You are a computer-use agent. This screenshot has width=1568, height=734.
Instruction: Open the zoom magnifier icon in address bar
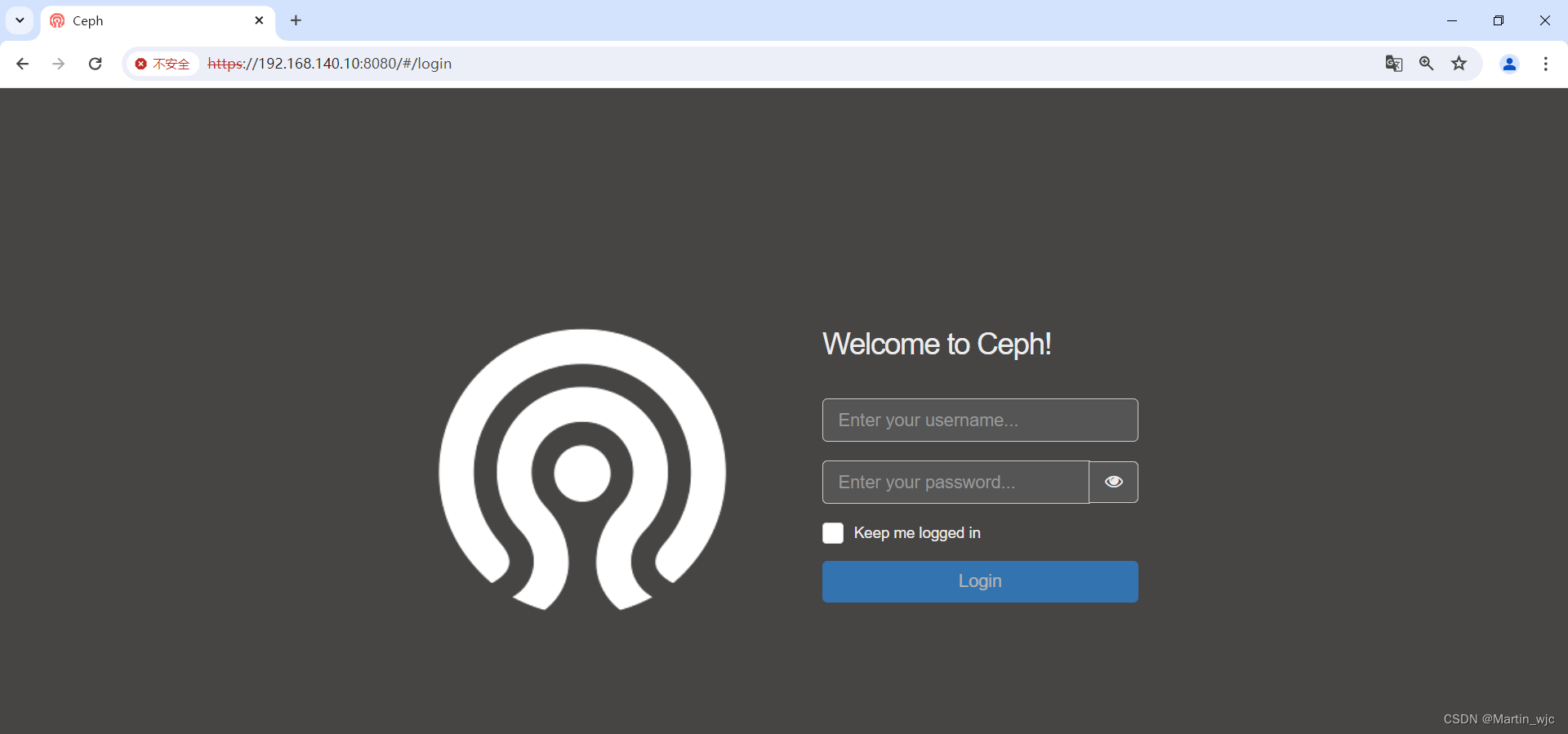point(1427,64)
